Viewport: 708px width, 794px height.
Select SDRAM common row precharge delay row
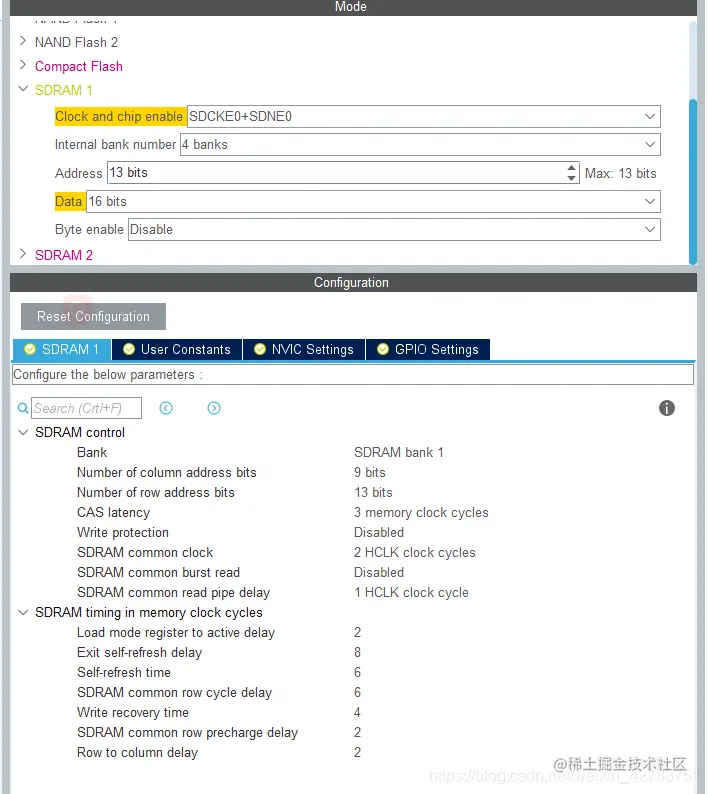(x=353, y=732)
